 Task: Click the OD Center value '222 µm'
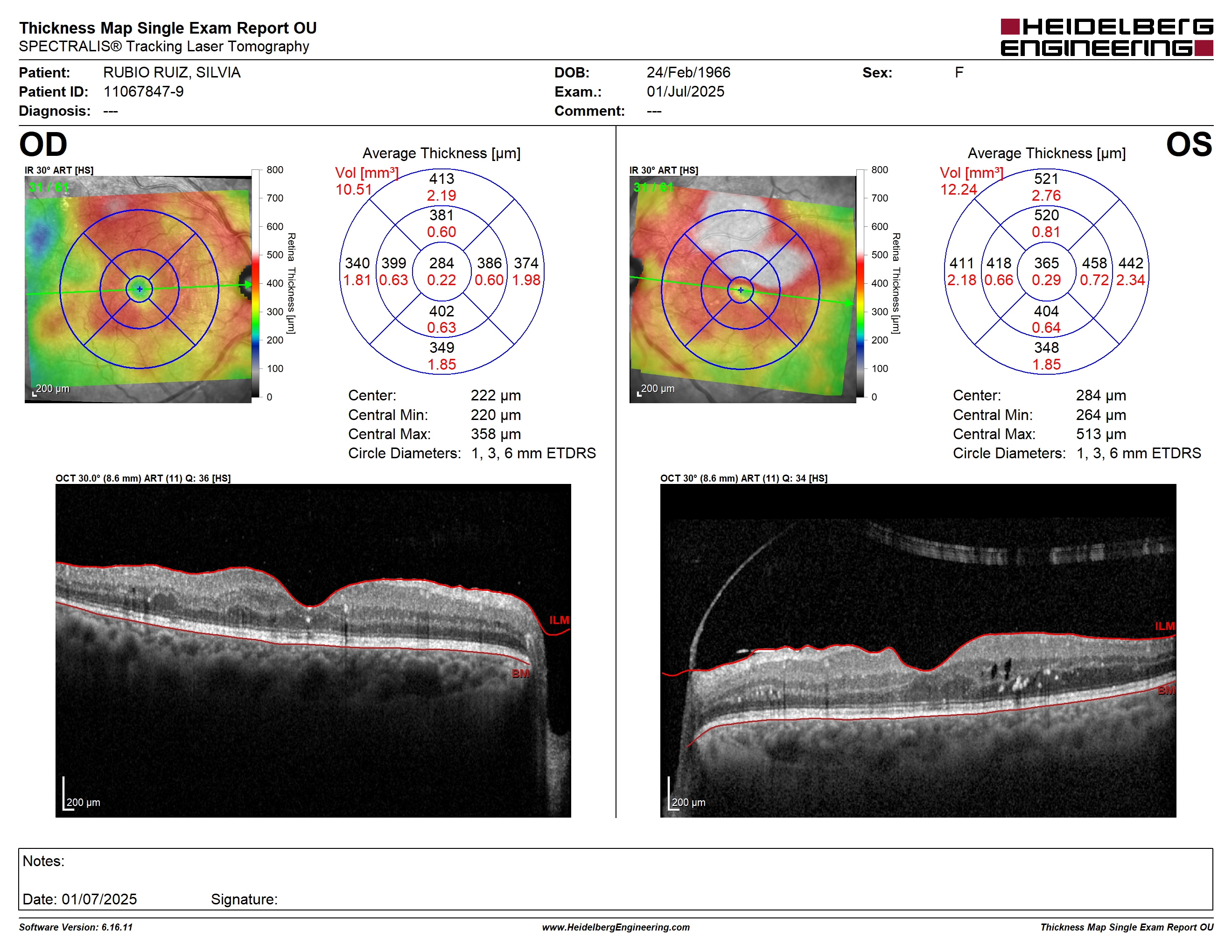tap(496, 395)
